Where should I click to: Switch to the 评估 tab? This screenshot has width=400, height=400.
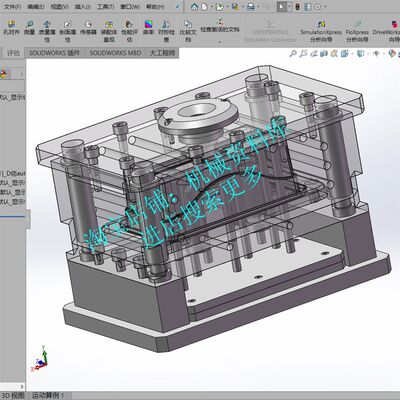(13, 53)
